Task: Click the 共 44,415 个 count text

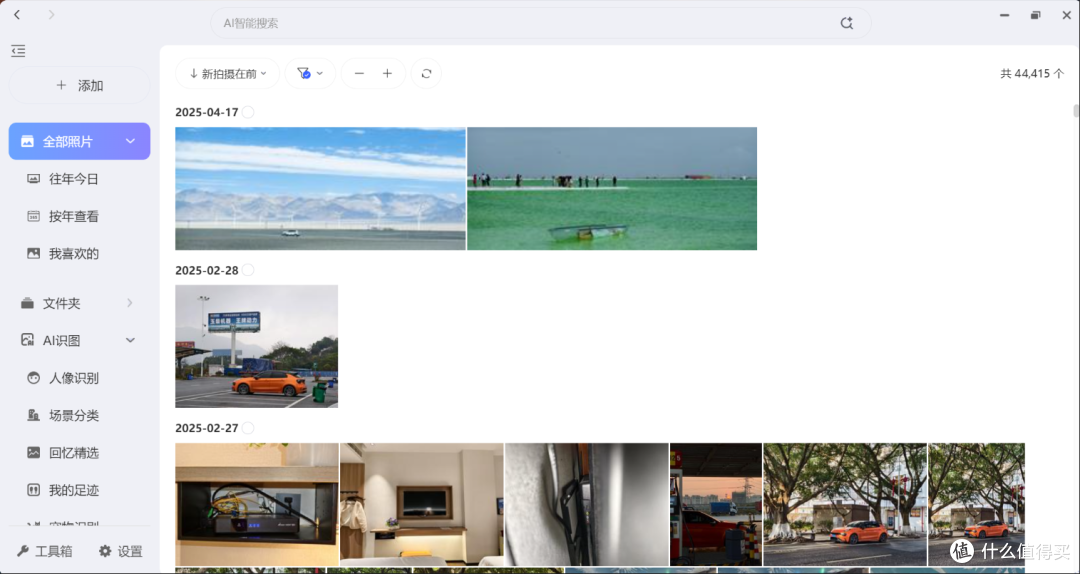Action: click(x=1032, y=74)
